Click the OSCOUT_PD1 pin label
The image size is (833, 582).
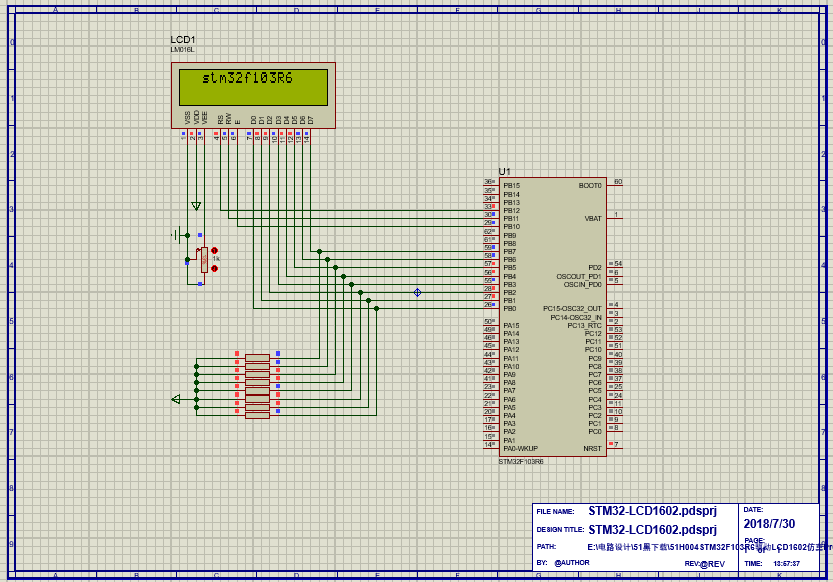579,277
